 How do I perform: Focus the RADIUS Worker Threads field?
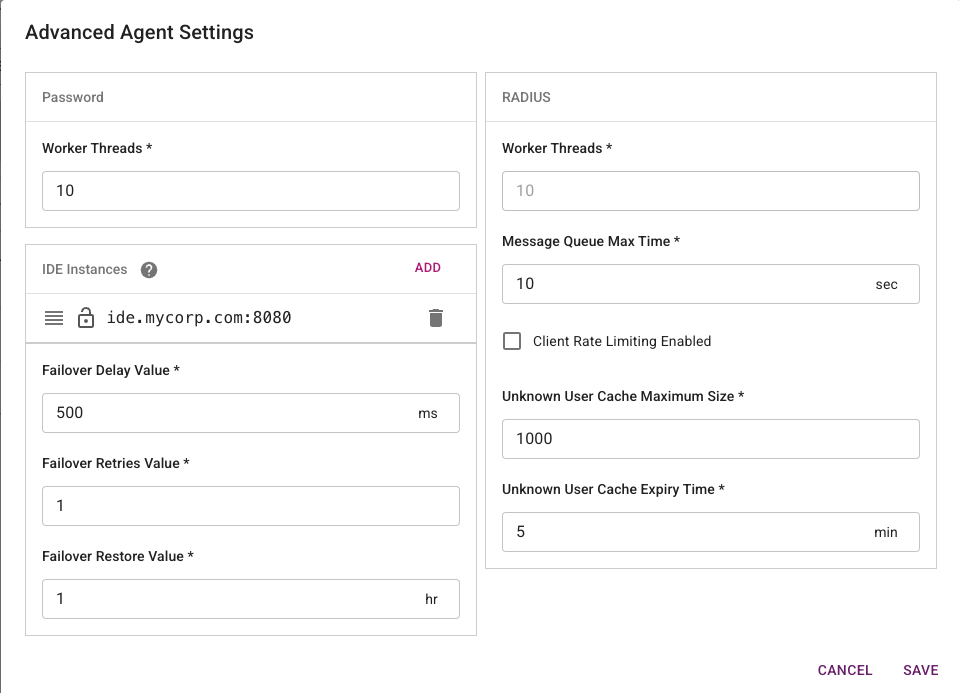point(711,191)
